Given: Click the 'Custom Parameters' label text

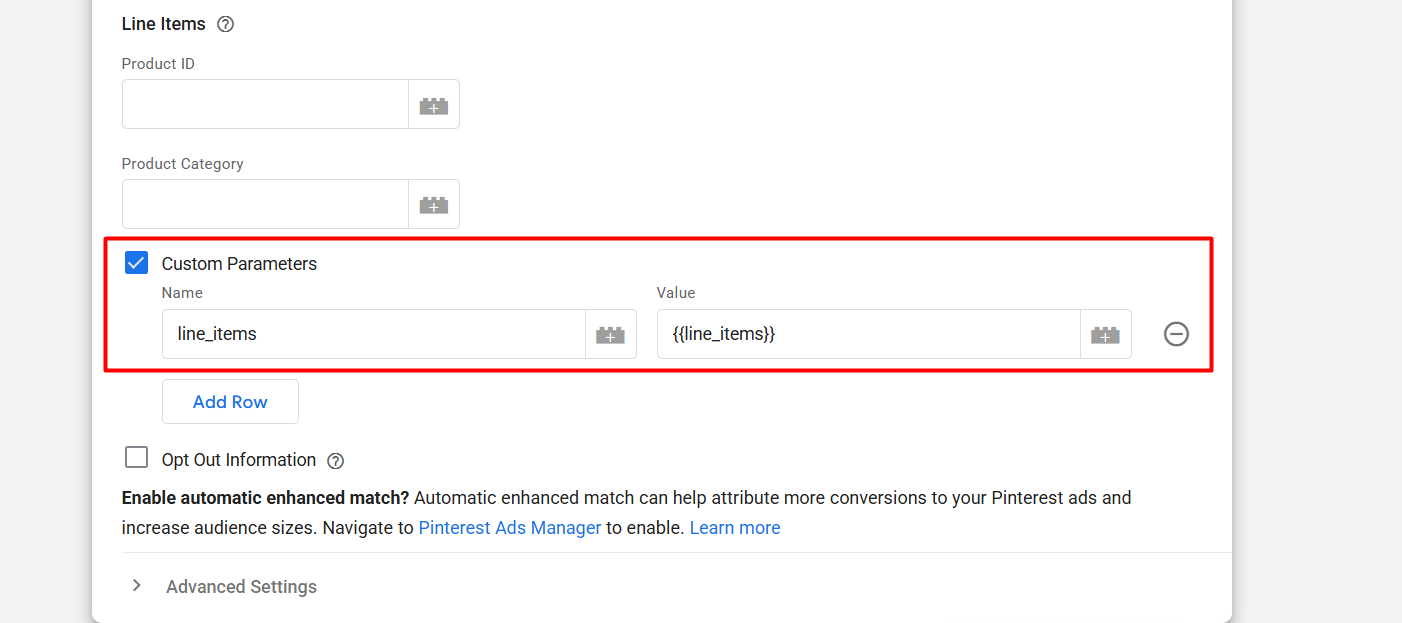Looking at the screenshot, I should 239,264.
